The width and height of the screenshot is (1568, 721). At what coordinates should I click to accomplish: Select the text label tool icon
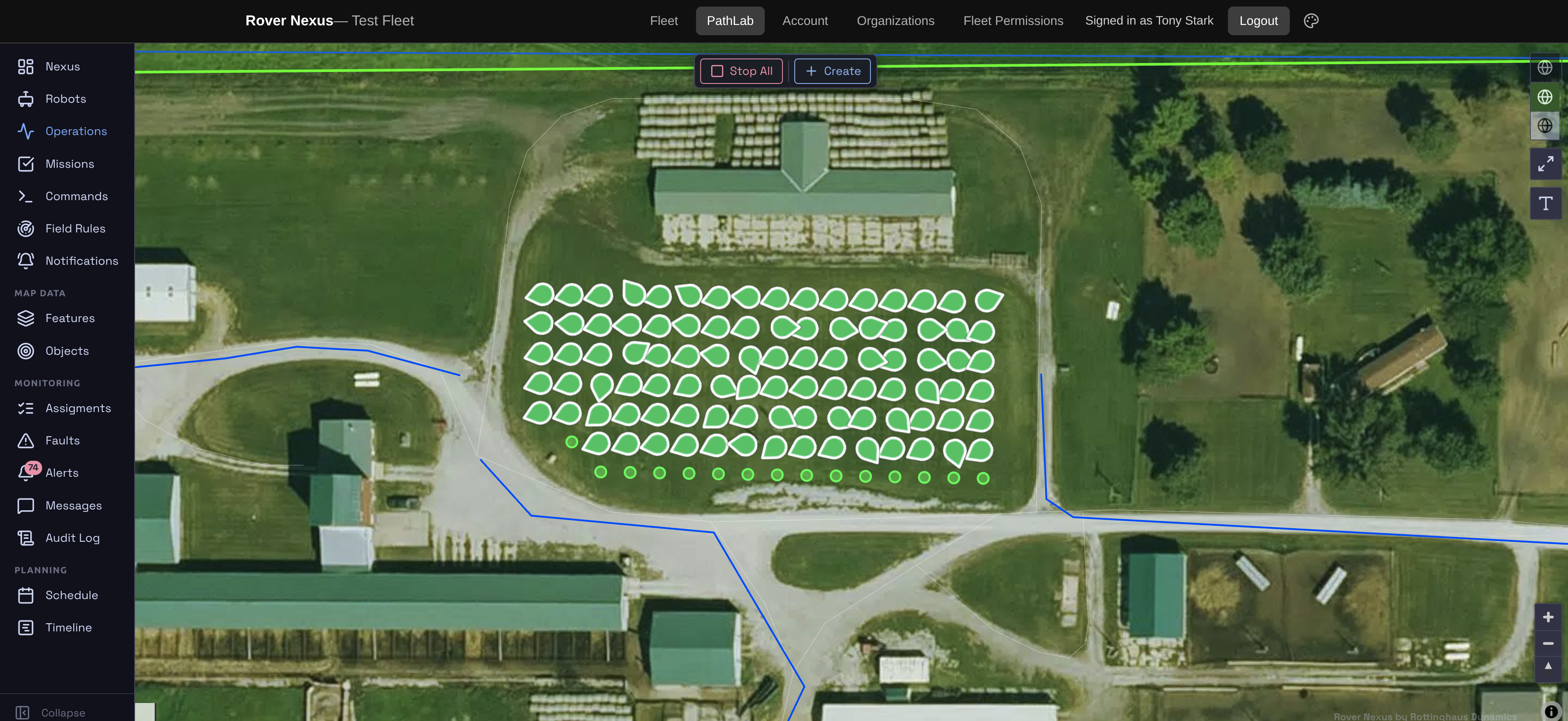1545,203
